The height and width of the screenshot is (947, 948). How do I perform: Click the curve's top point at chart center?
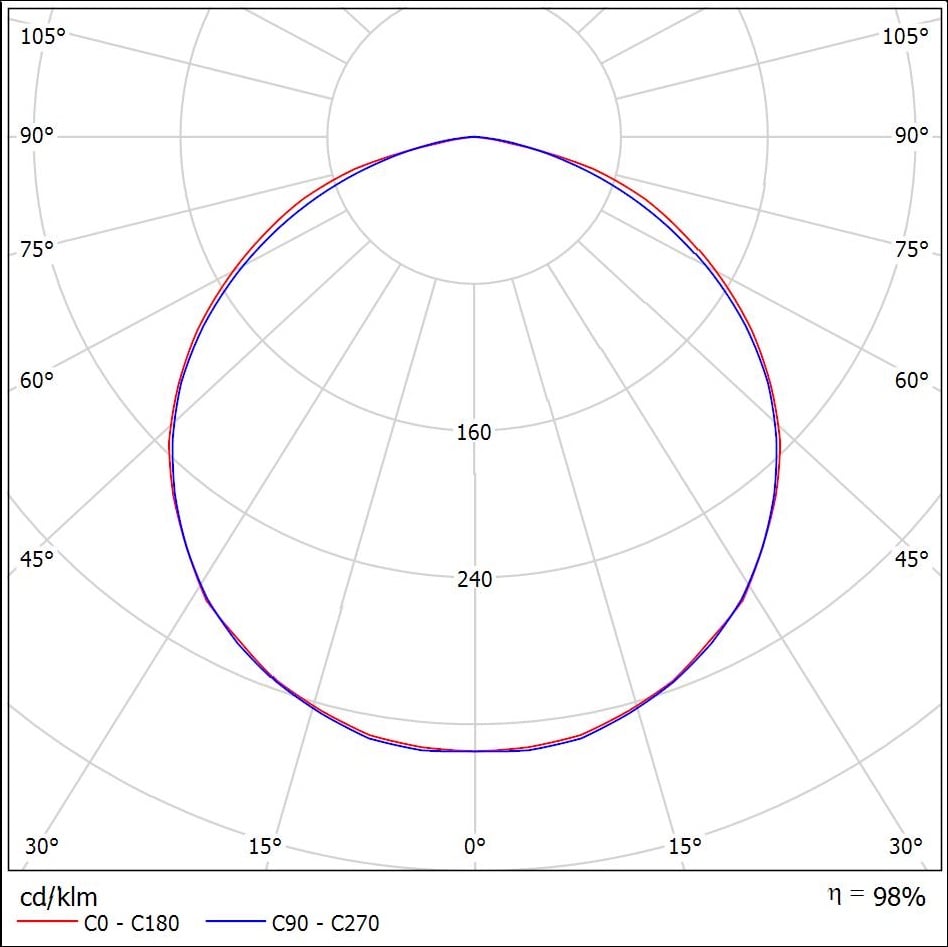(474, 137)
